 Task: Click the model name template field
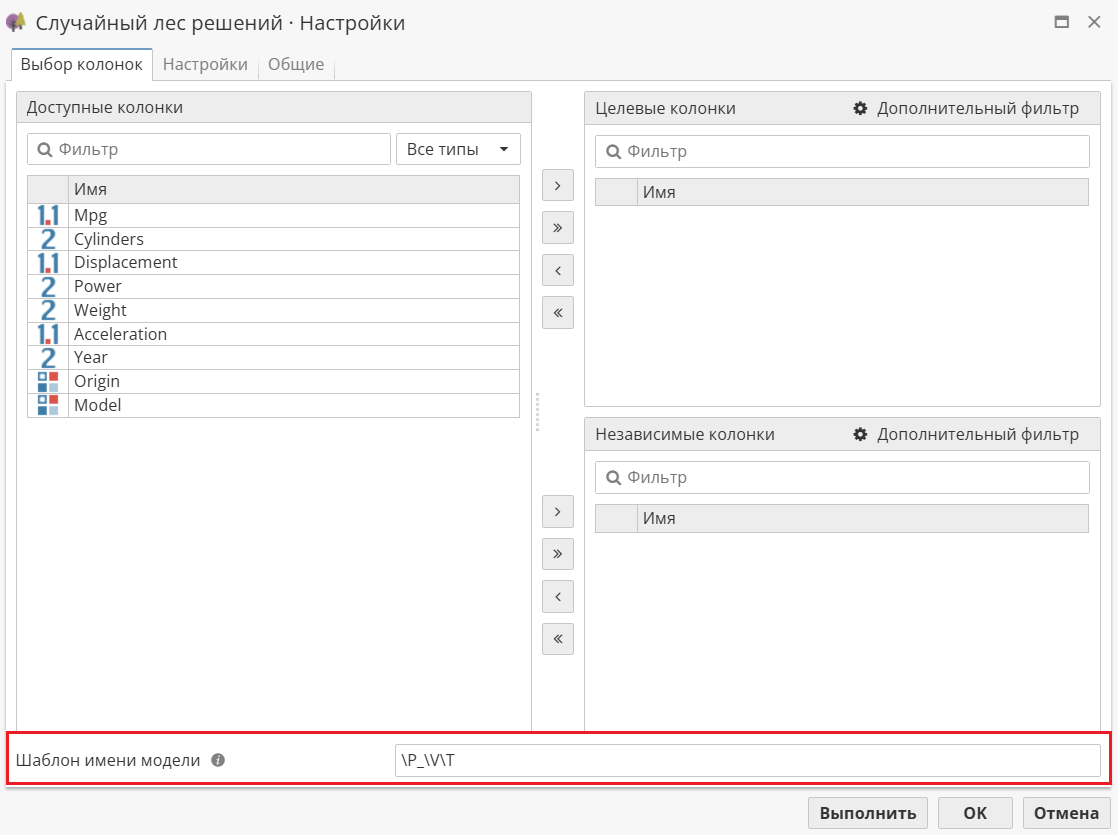tap(747, 760)
